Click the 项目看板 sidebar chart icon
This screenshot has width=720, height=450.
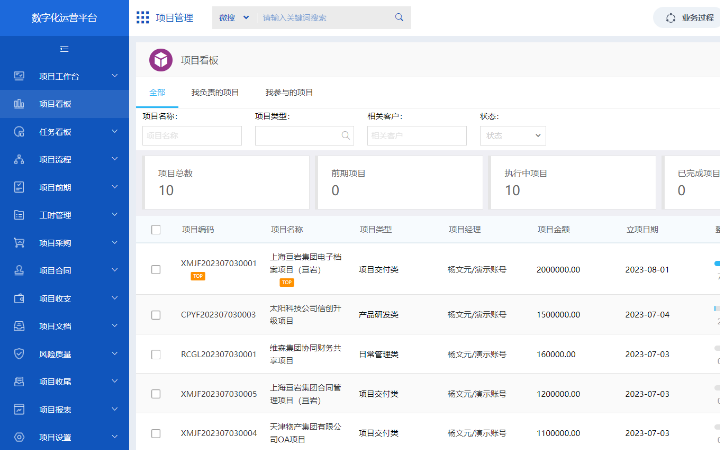pyautogui.click(x=19, y=104)
